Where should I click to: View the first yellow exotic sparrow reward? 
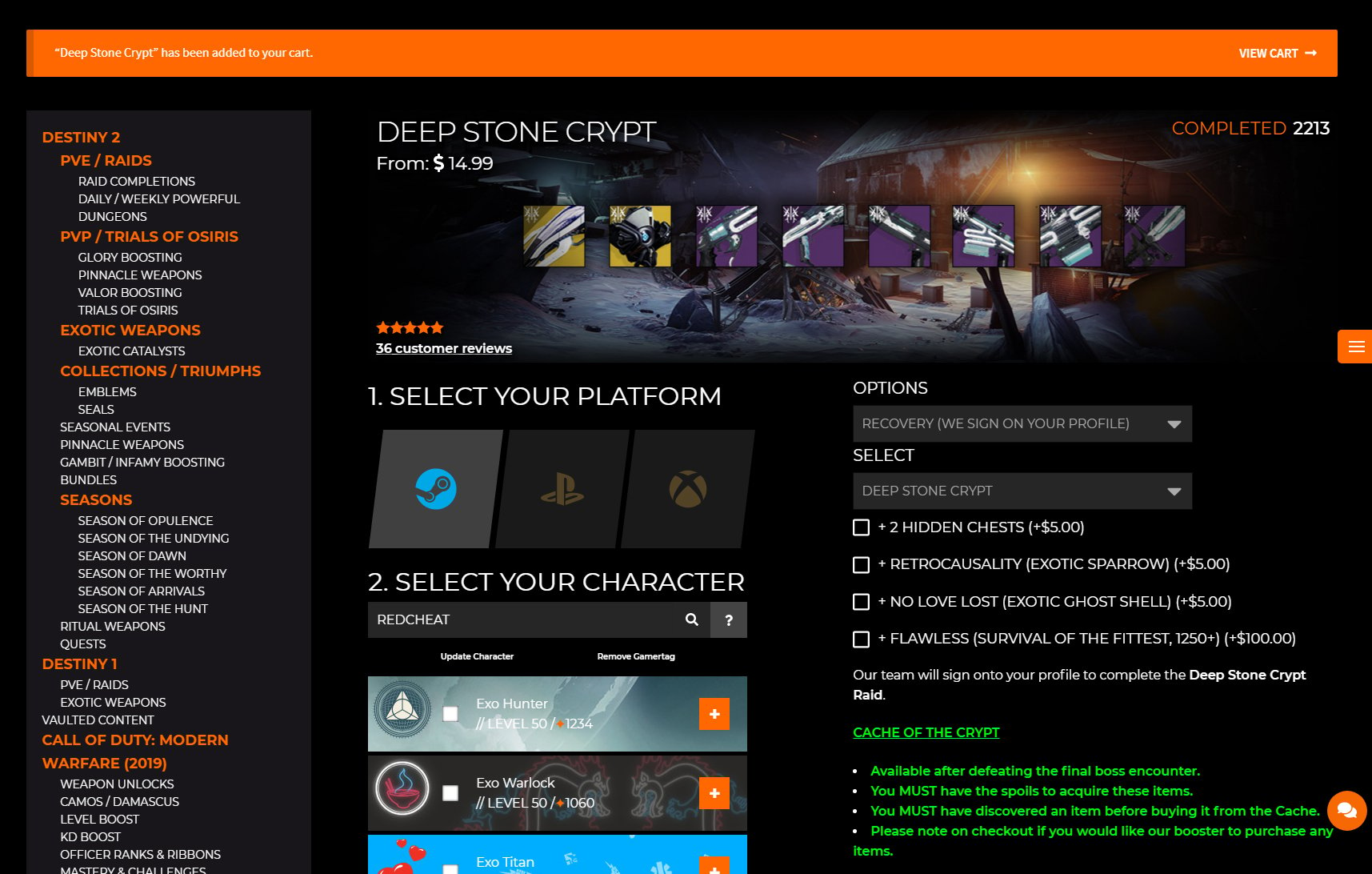554,236
